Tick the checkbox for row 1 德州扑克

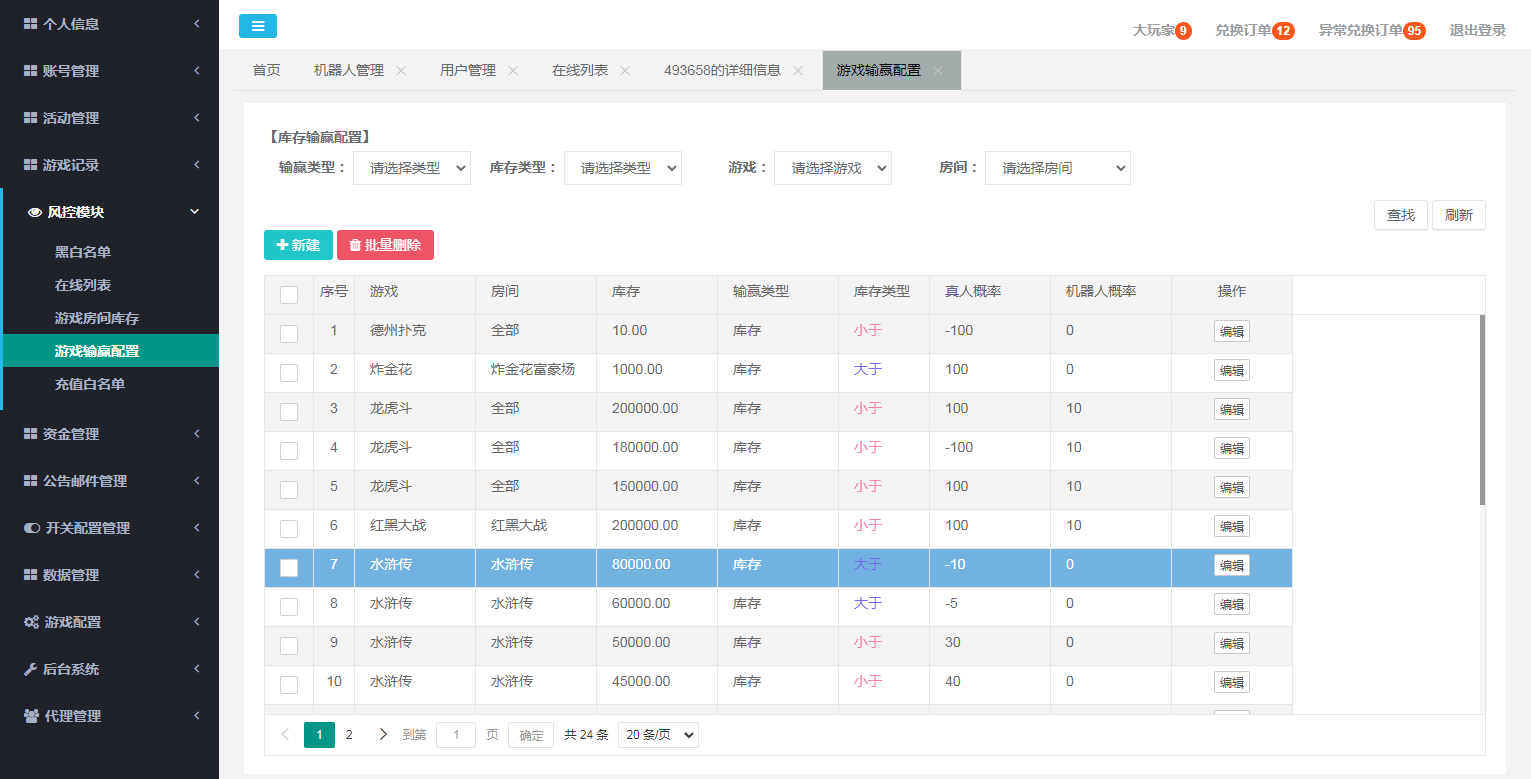pyautogui.click(x=289, y=334)
